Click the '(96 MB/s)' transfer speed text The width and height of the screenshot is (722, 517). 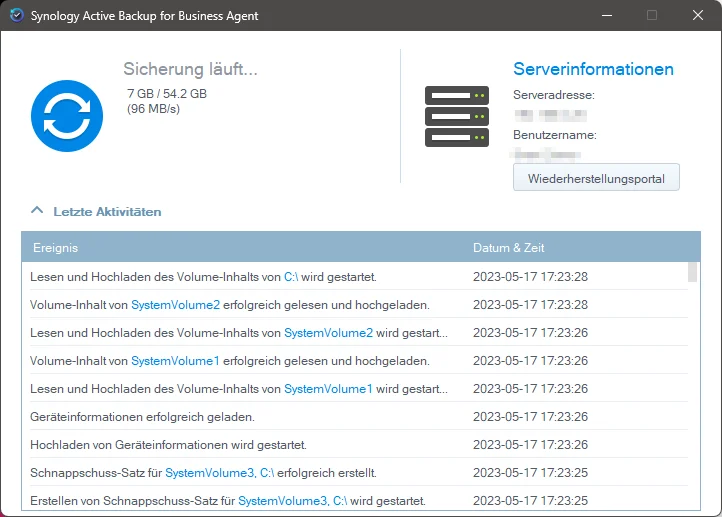click(x=153, y=109)
